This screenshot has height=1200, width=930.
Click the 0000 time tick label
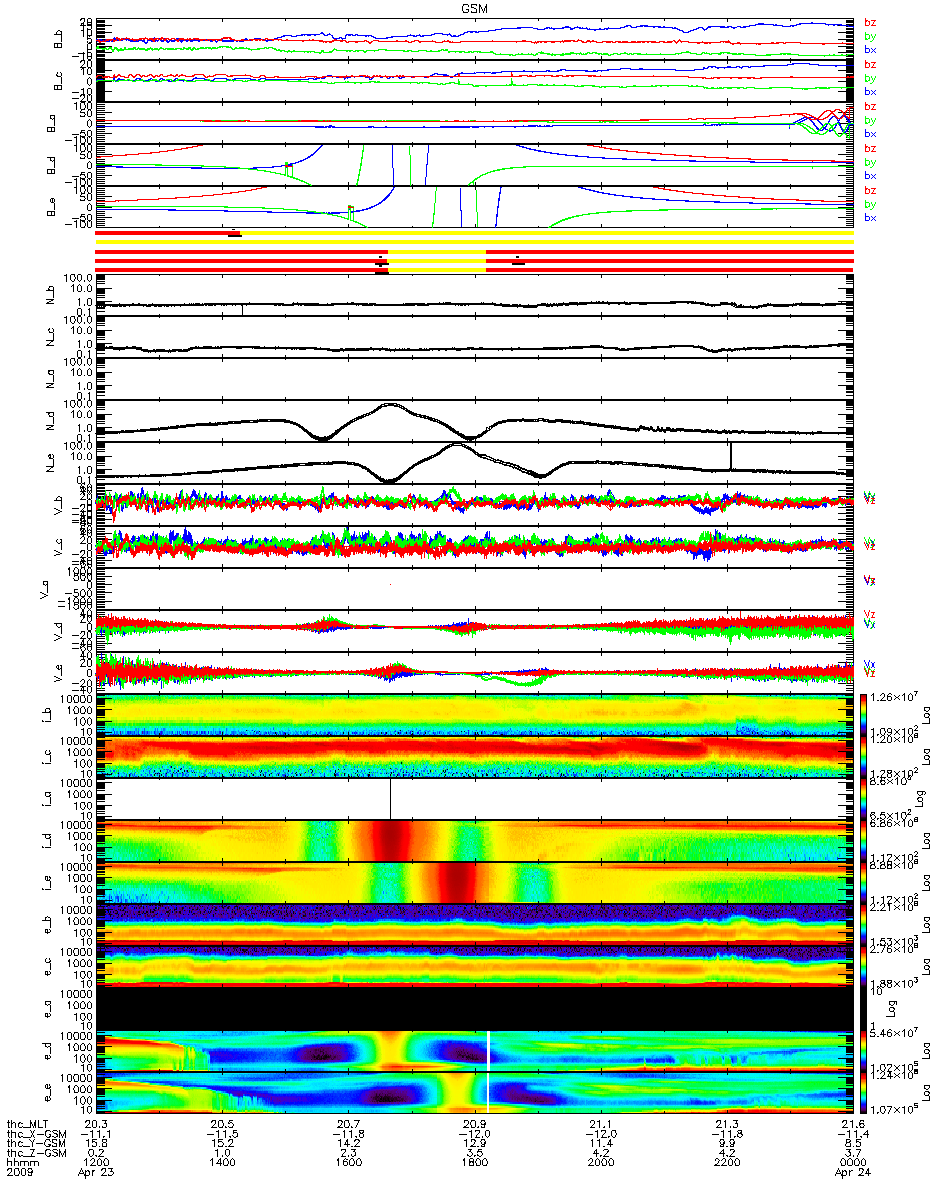pyautogui.click(x=852, y=1163)
